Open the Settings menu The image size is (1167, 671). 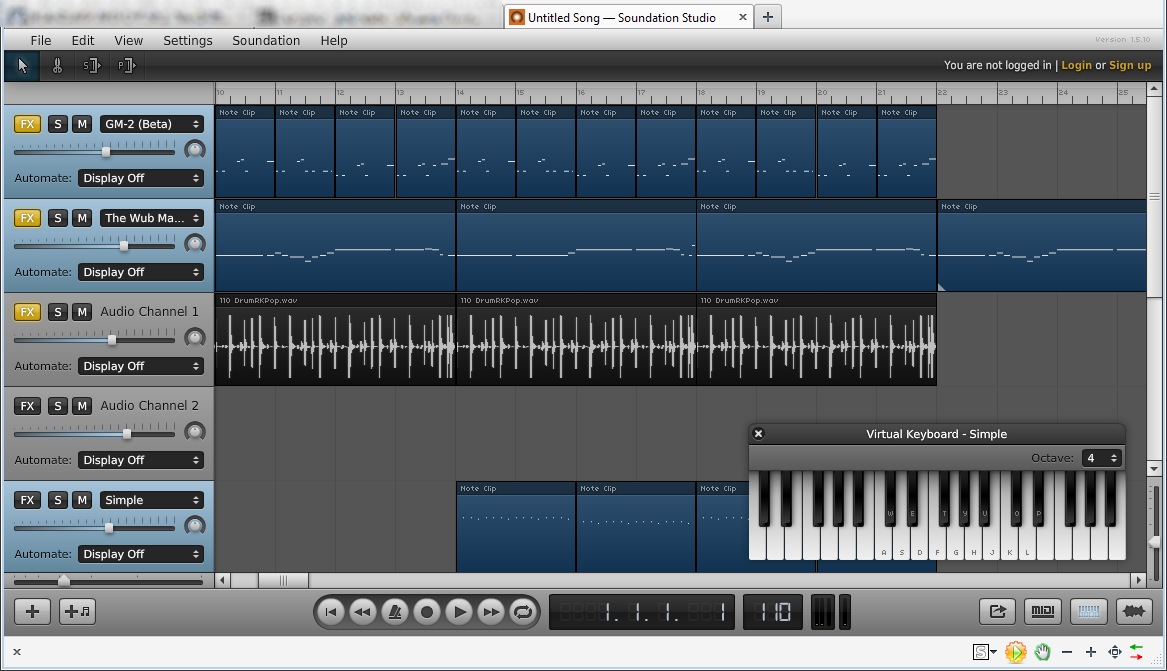[x=188, y=40]
